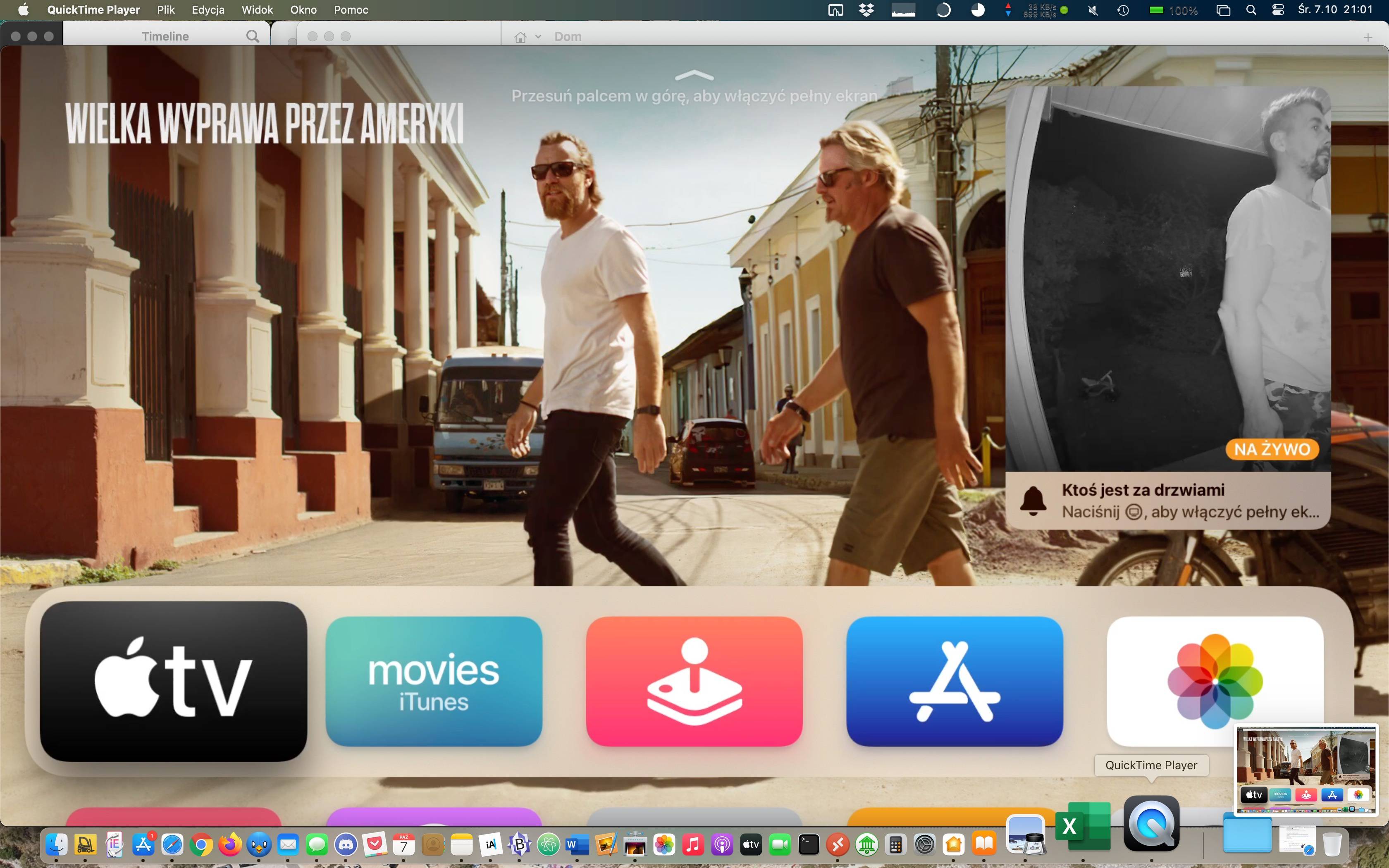Open Terminal from the Dock
This screenshot has height=868, width=1389.
(808, 844)
